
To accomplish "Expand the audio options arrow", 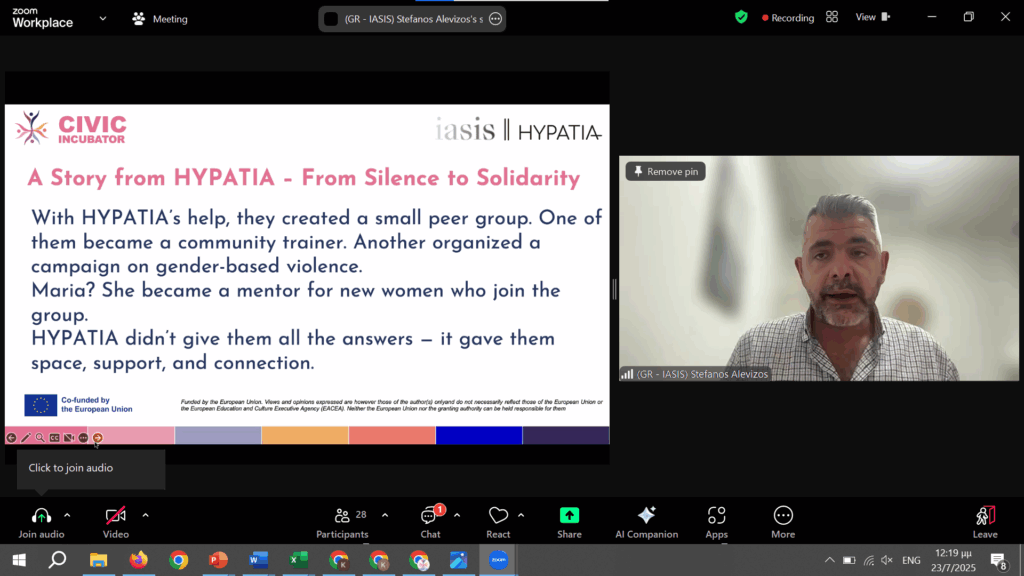I will [x=67, y=516].
